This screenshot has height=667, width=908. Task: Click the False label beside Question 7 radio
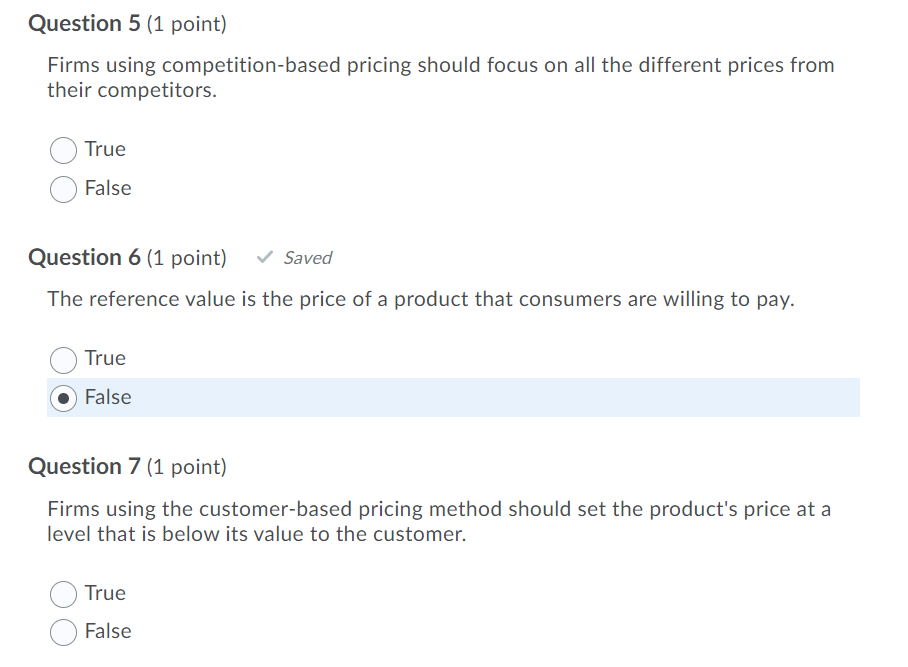108,632
